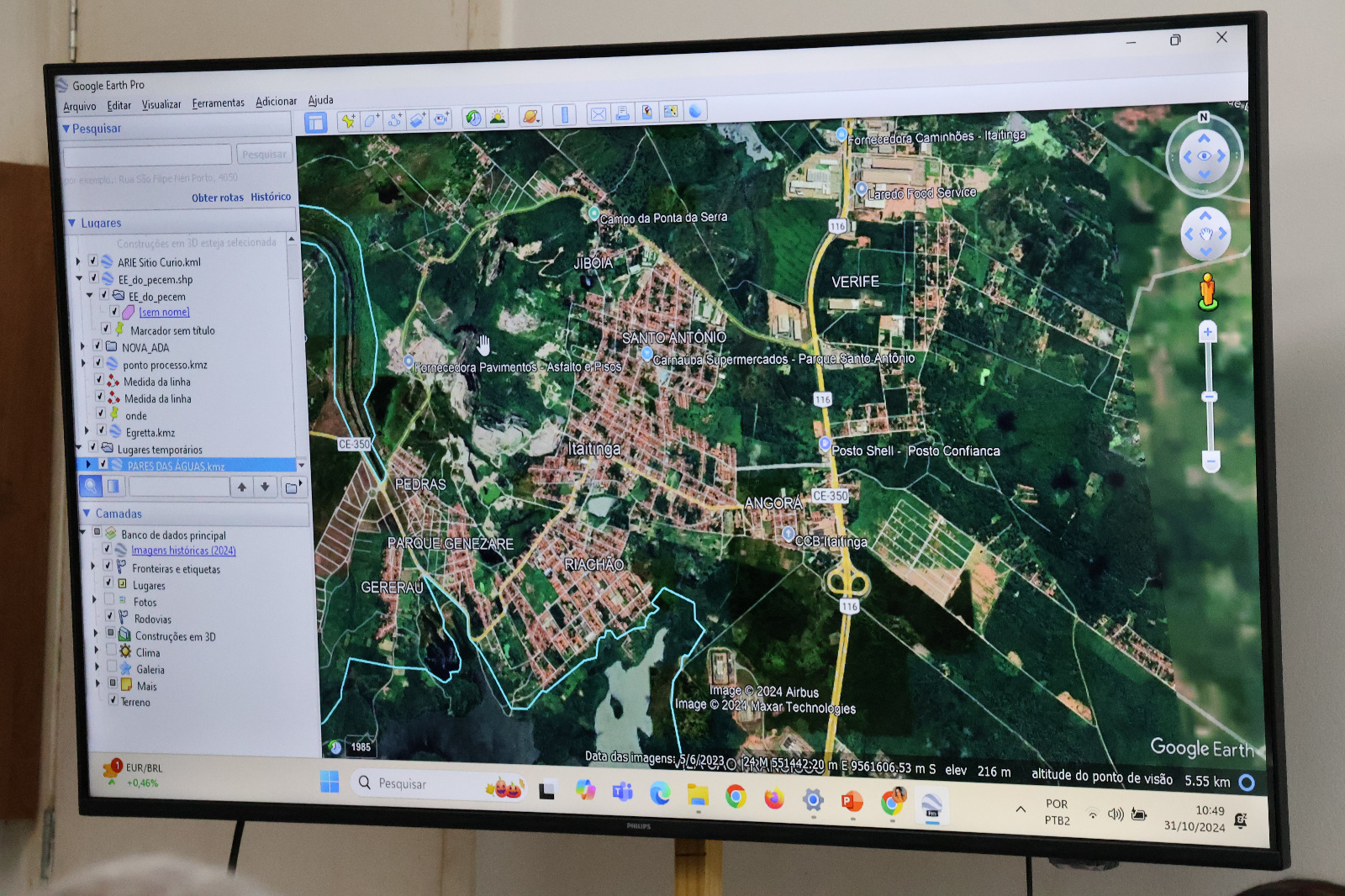This screenshot has width=1345, height=896.
Task: Add a placemark with the yellow pin icon
Action: pyautogui.click(x=348, y=121)
